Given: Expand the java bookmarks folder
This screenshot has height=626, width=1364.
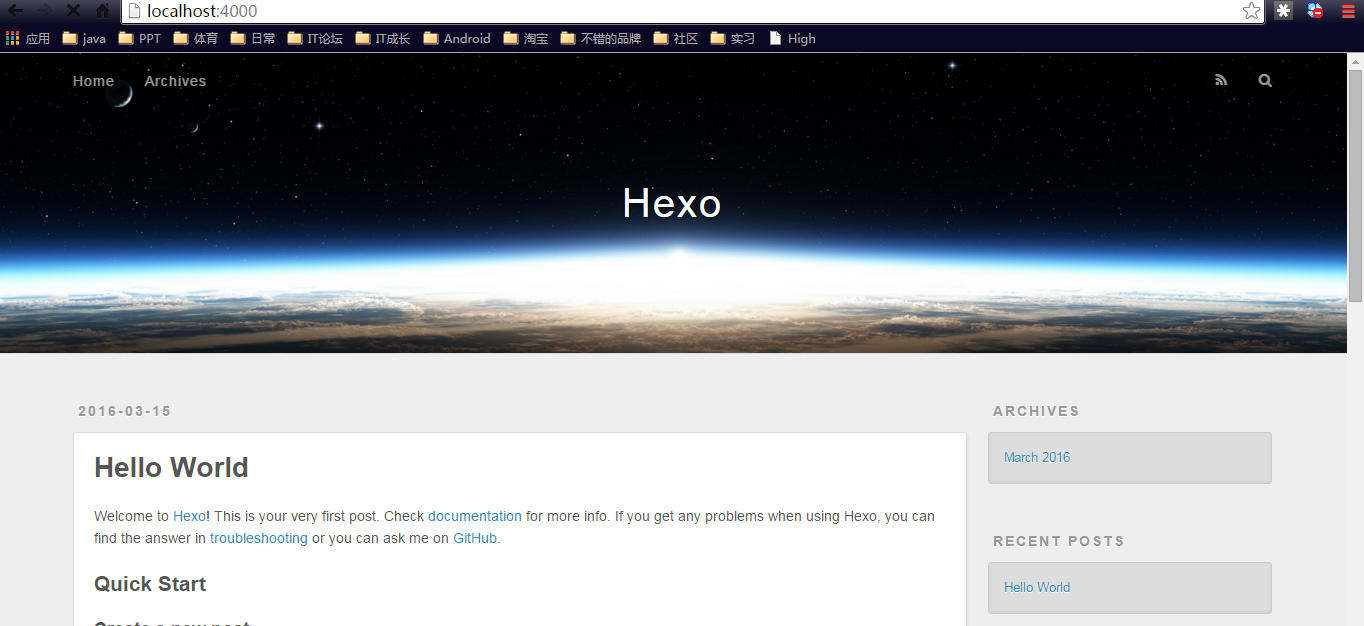Looking at the screenshot, I should (84, 39).
